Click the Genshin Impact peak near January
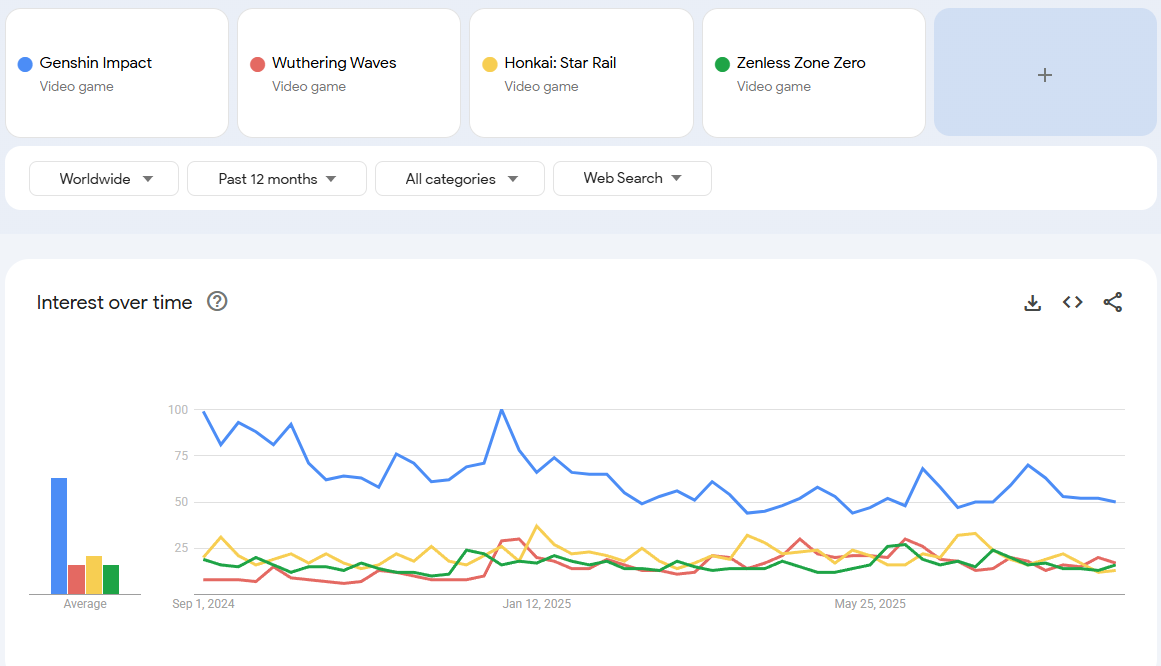 click(x=501, y=410)
